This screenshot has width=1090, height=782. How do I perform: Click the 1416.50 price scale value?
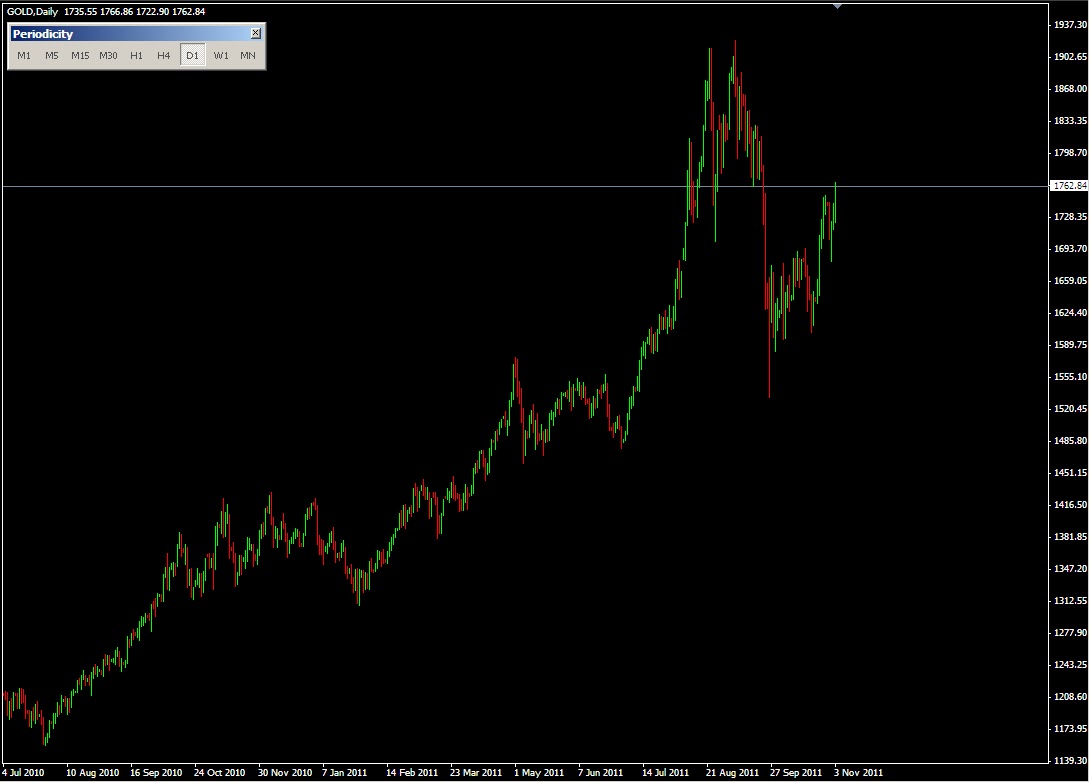point(1070,504)
